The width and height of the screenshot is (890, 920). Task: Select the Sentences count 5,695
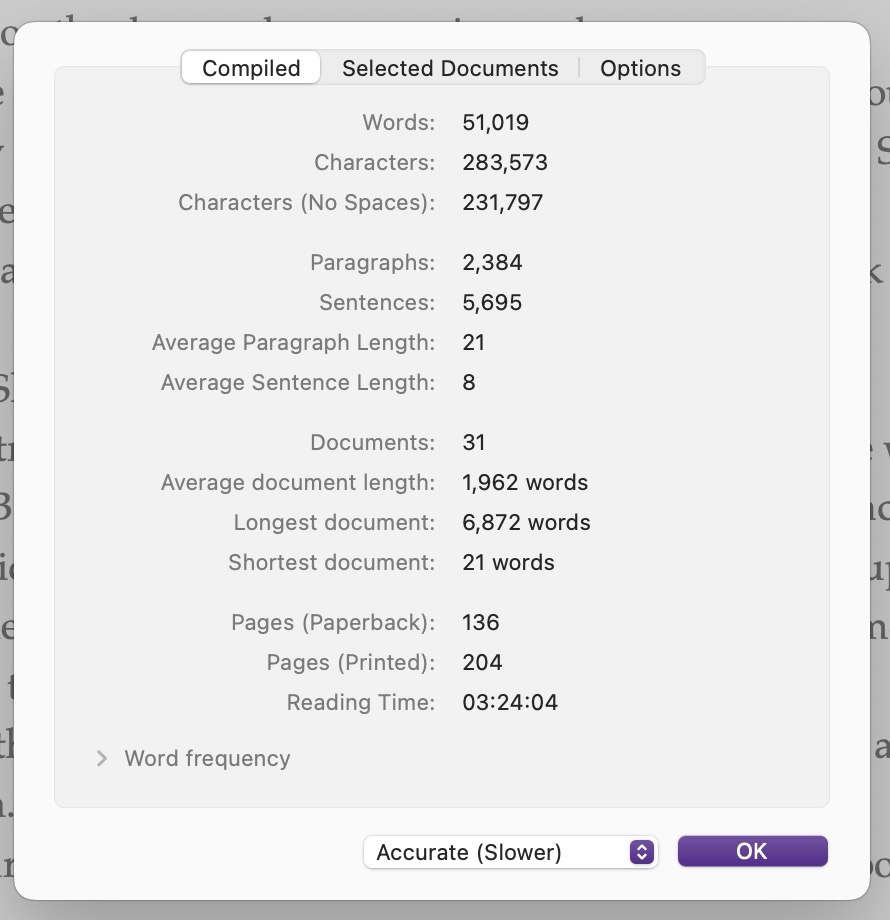(492, 303)
